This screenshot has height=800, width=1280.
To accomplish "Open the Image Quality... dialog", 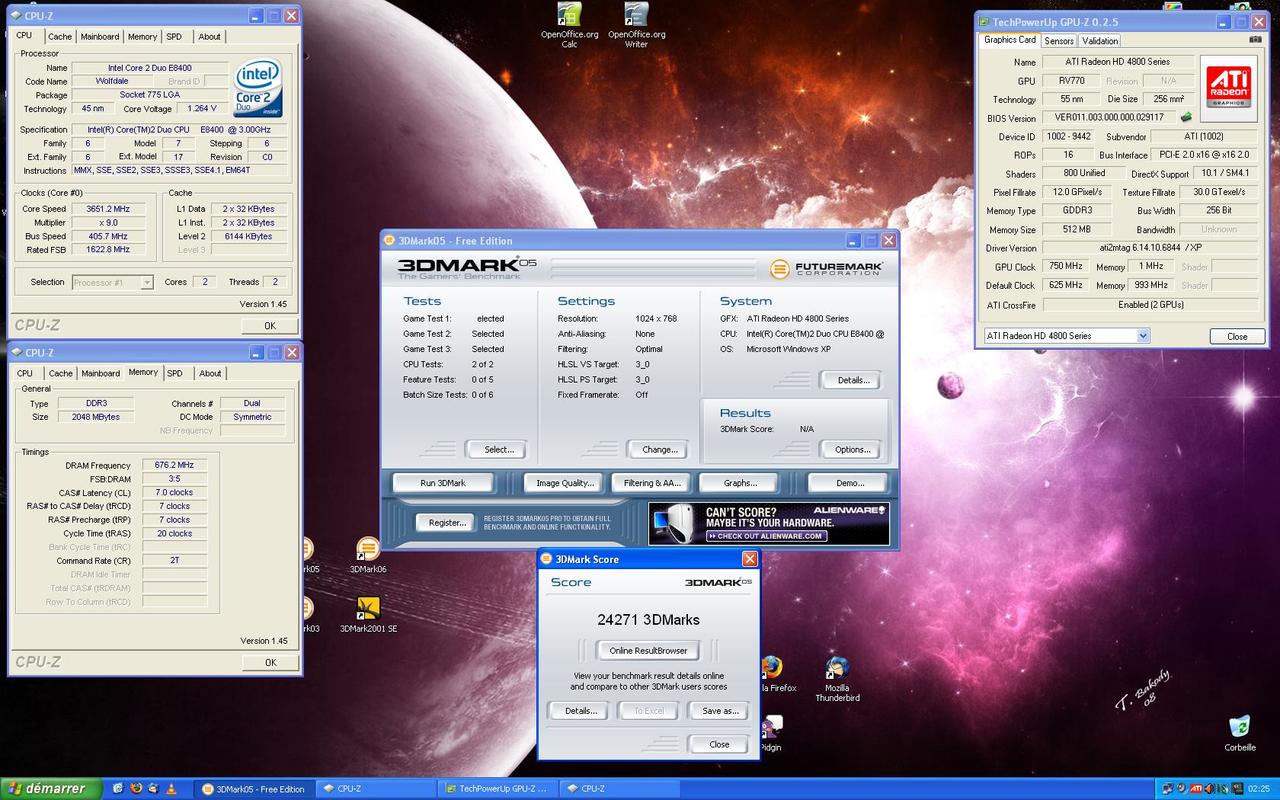I will pyautogui.click(x=565, y=483).
